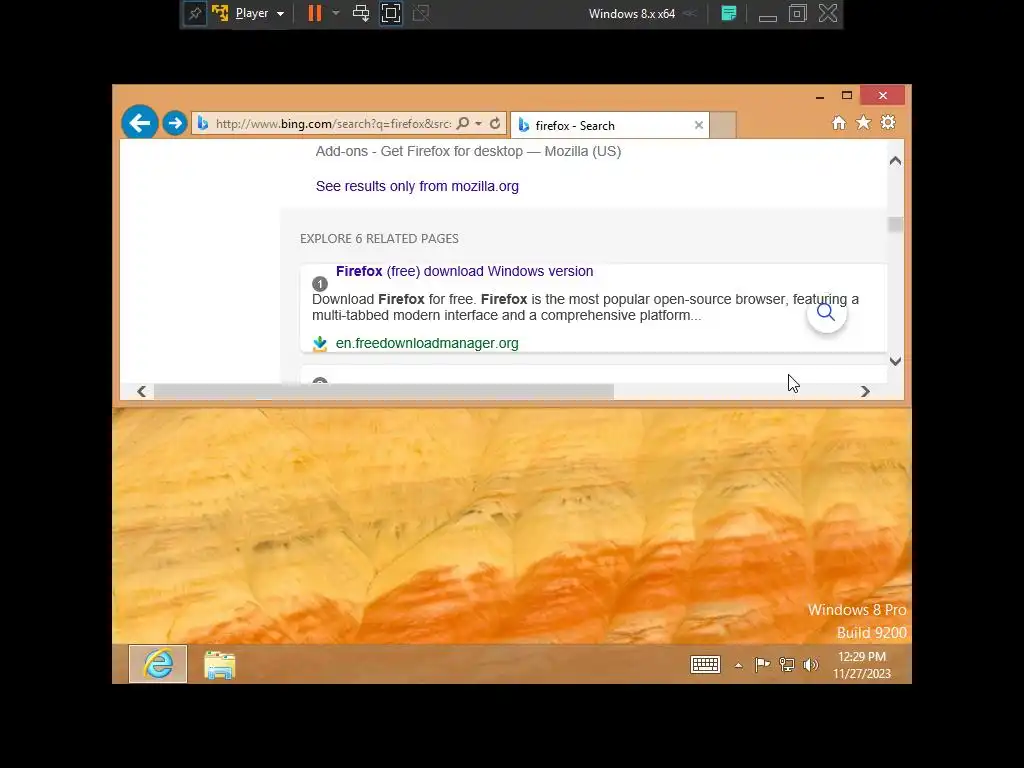Viewport: 1024px width, 768px height.
Task: Click the 'EXPLORE 6 RELATED PAGES' heading
Action: [379, 239]
